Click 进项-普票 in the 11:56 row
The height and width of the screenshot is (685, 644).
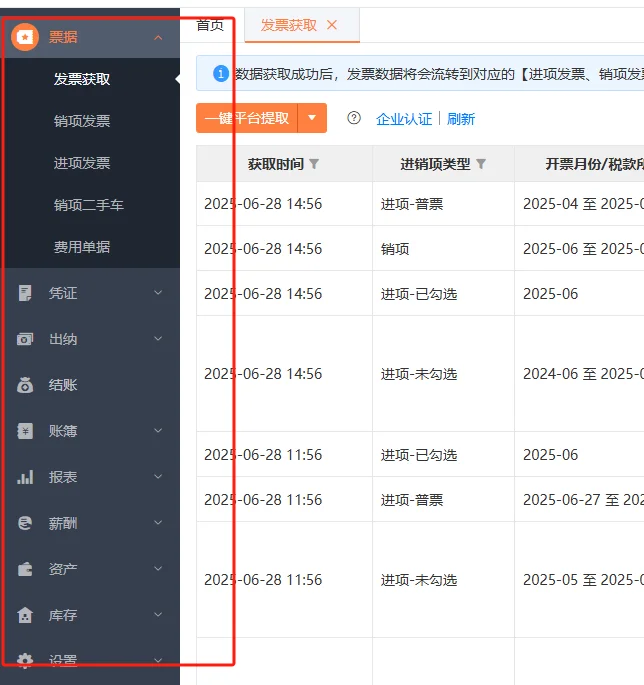point(412,500)
